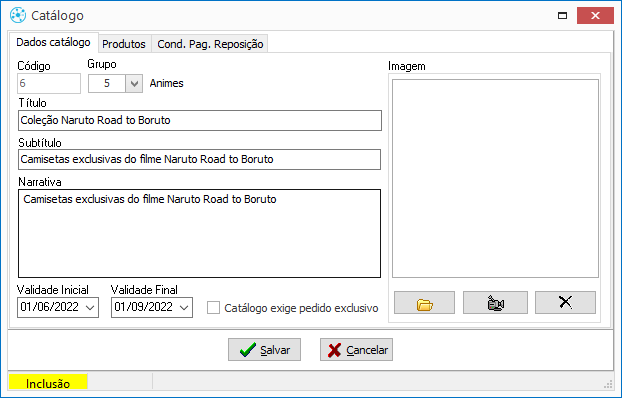Click the red X on Cancelar

[334, 350]
